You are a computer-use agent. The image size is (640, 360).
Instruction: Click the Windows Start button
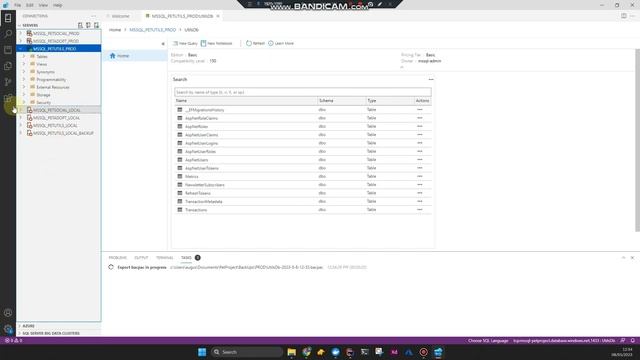(x=202, y=352)
